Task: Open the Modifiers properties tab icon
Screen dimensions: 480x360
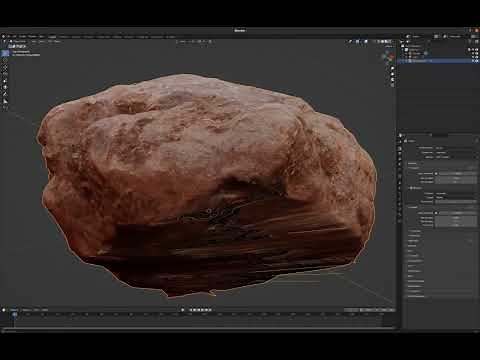Action: 400,182
